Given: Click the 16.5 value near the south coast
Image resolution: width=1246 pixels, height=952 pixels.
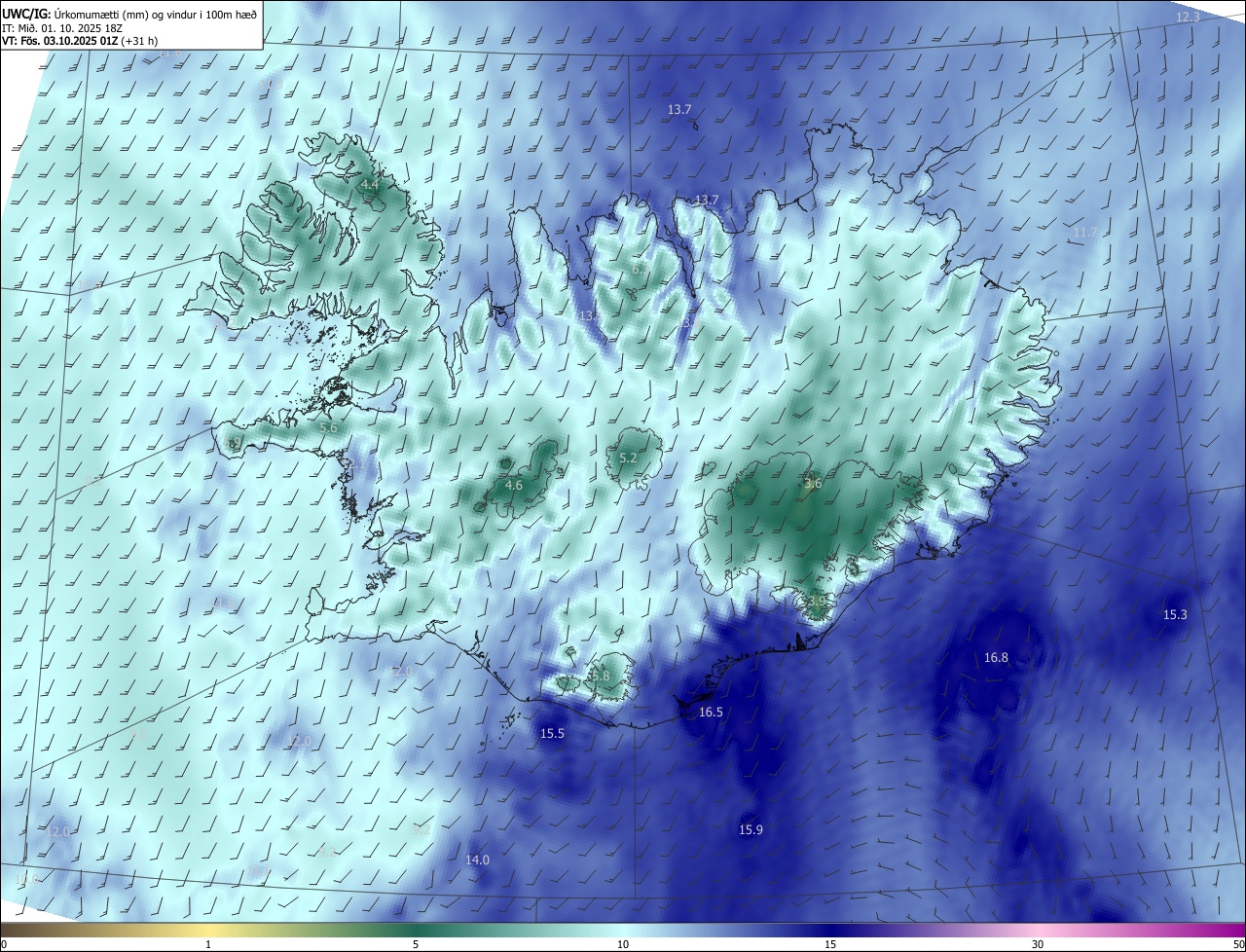Looking at the screenshot, I should [711, 713].
